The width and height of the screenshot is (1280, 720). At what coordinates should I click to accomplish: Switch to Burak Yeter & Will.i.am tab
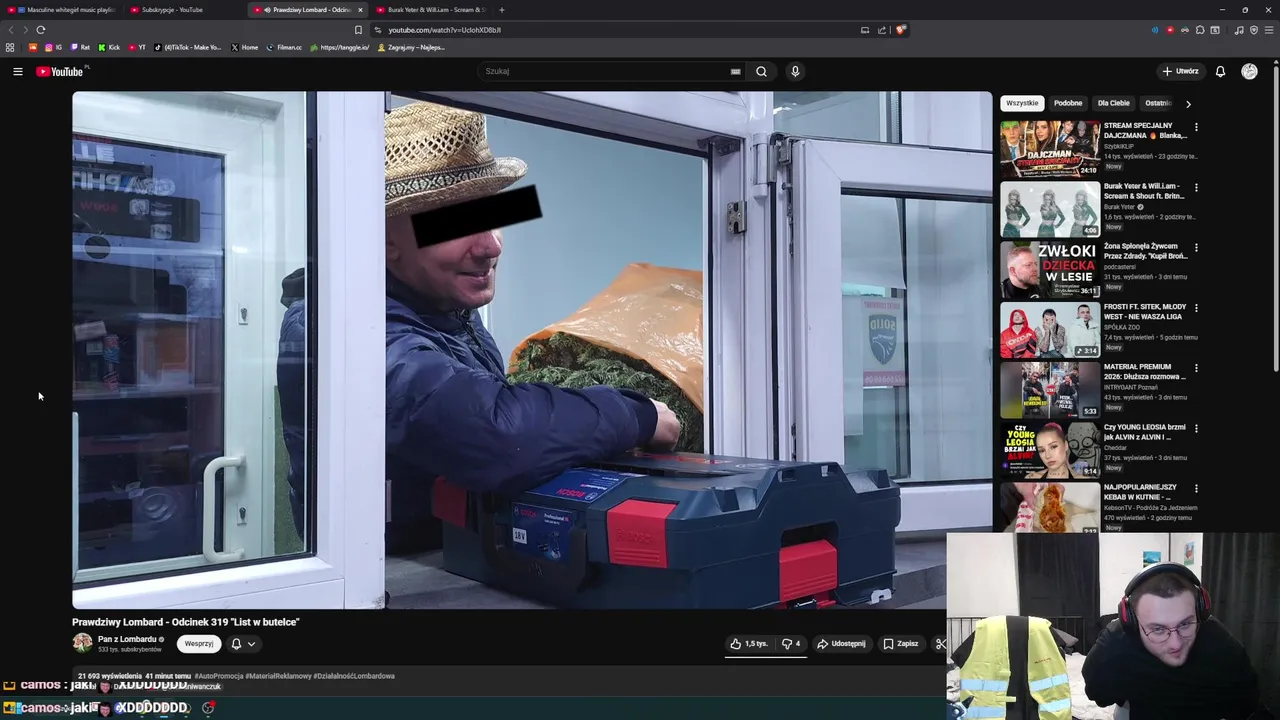pyautogui.click(x=432, y=10)
